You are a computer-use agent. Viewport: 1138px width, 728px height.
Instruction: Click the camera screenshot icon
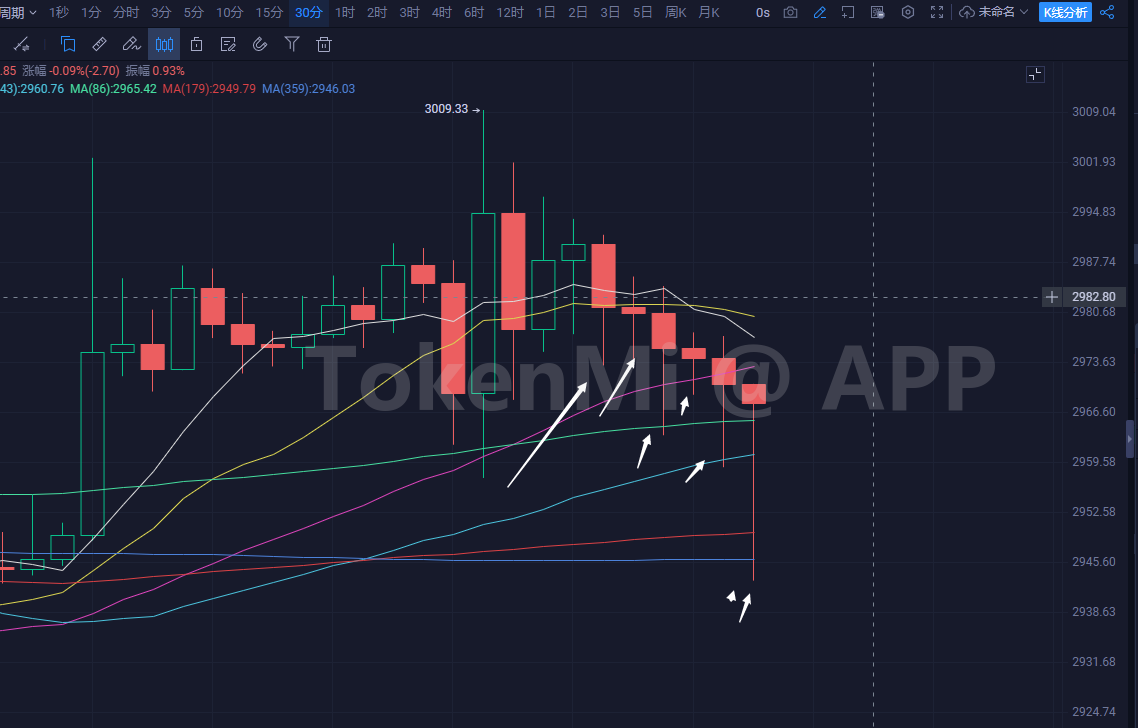pos(791,12)
